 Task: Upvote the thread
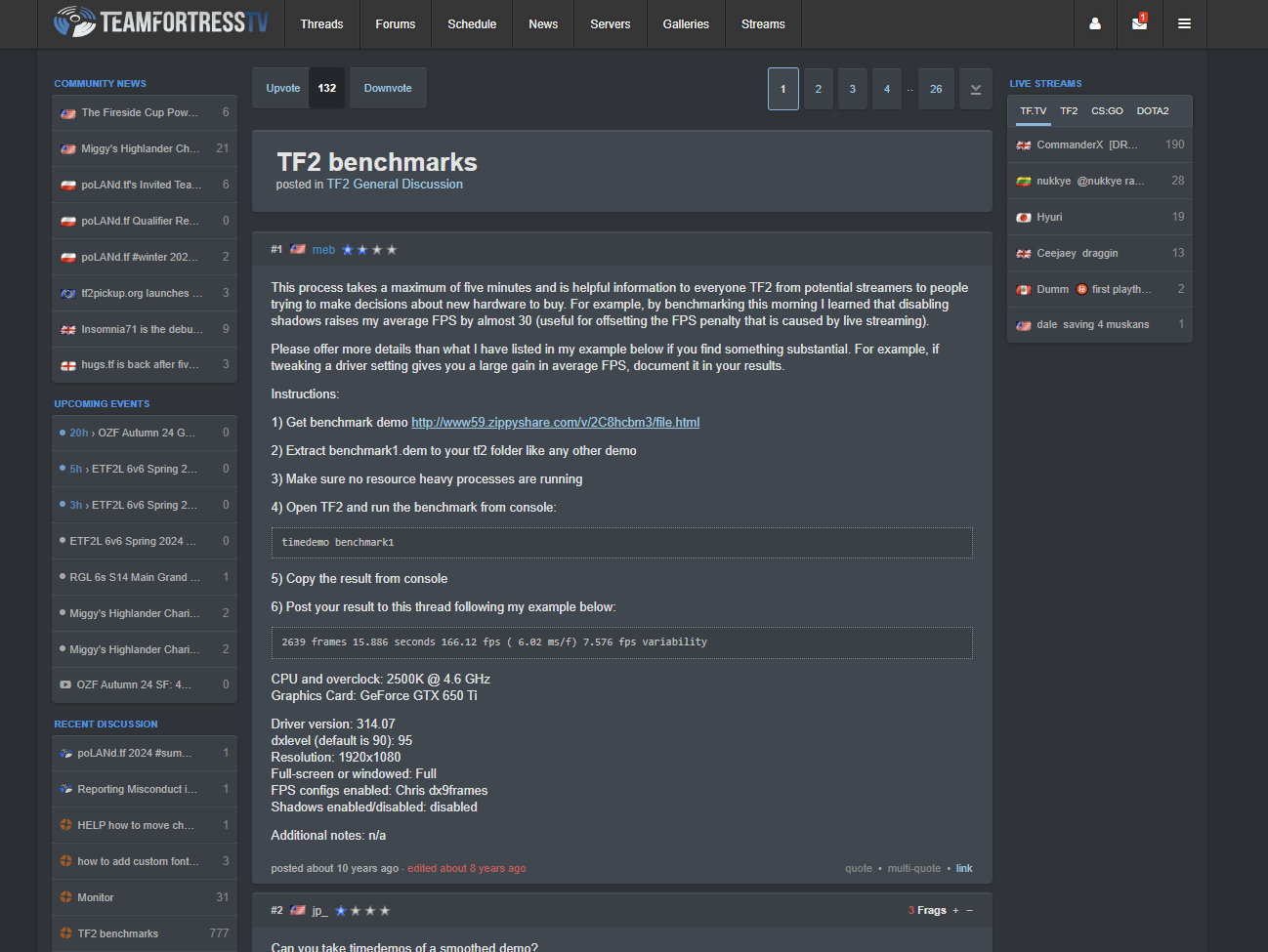(x=283, y=88)
